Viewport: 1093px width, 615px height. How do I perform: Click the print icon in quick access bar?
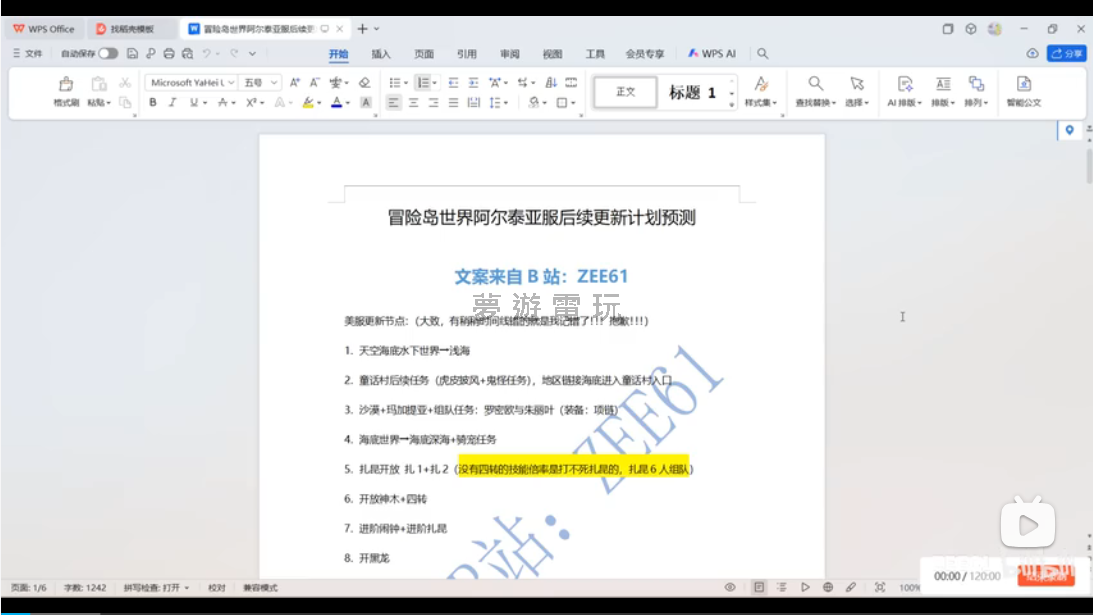click(x=168, y=54)
